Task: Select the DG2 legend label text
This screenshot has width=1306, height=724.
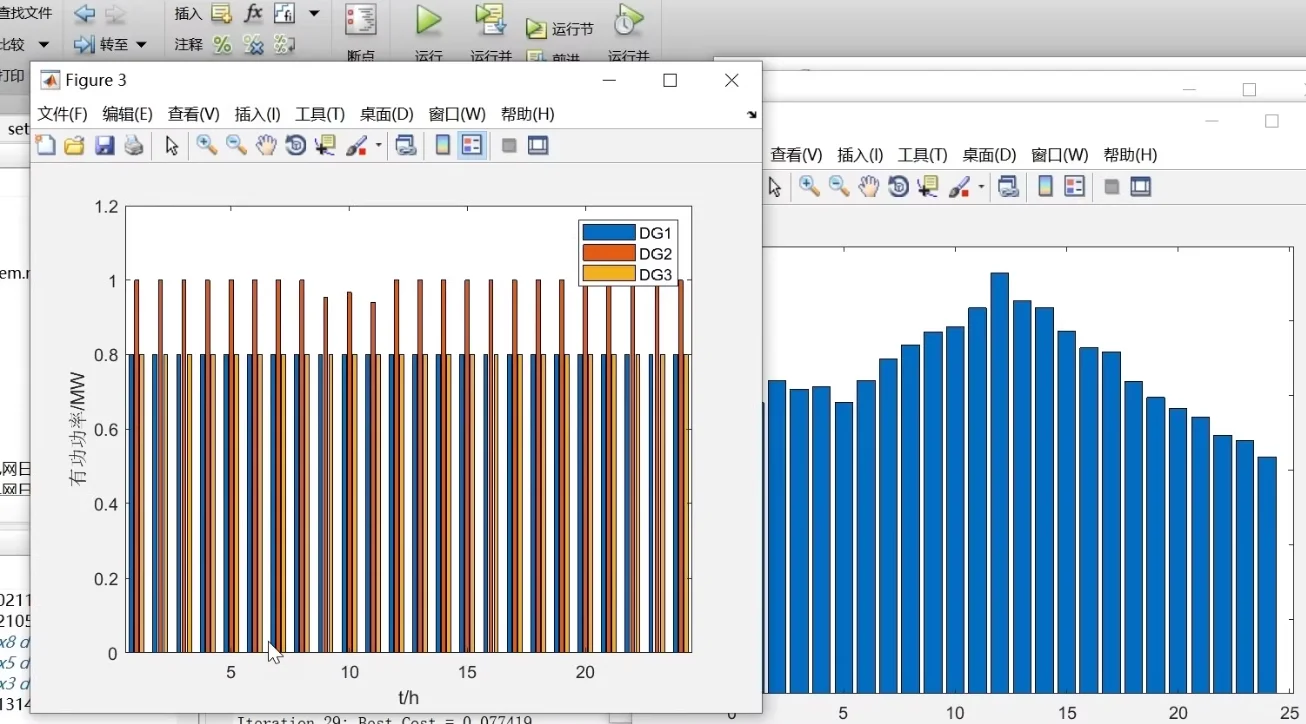Action: point(656,253)
